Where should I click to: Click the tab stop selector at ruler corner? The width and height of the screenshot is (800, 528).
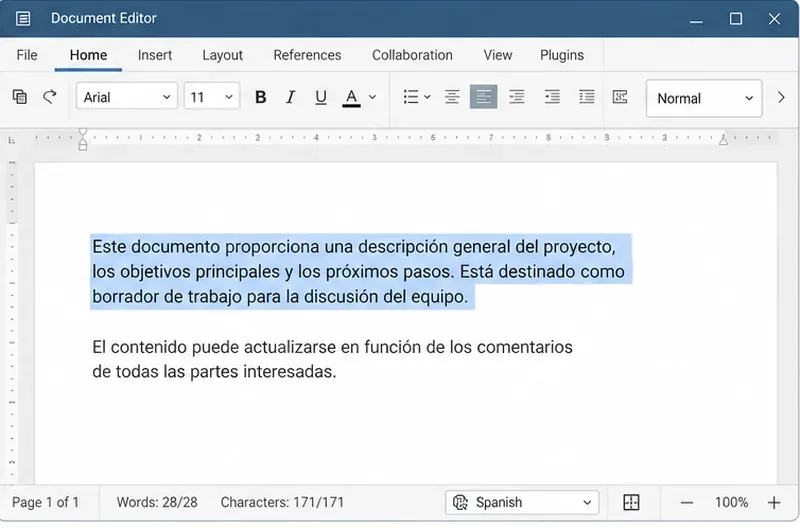[x=12, y=139]
